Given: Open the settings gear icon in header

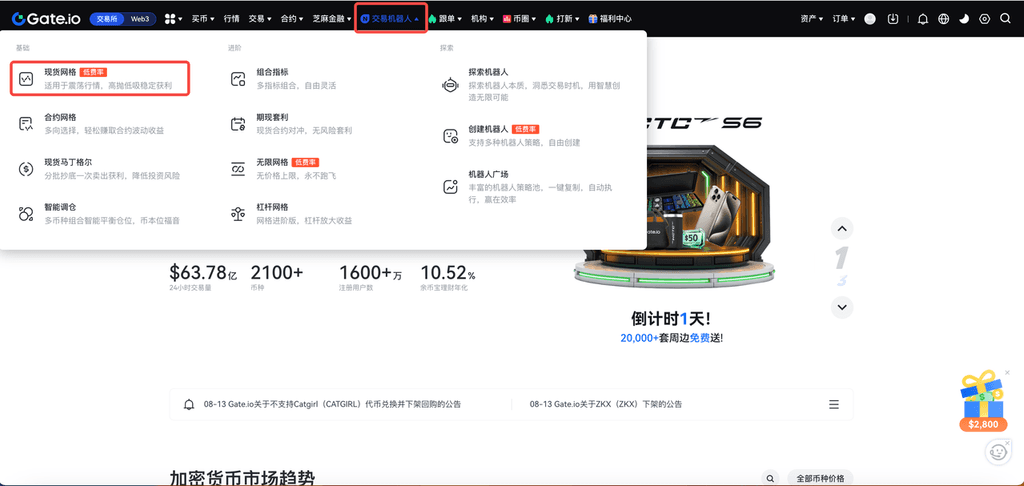Looking at the screenshot, I should click(x=985, y=19).
